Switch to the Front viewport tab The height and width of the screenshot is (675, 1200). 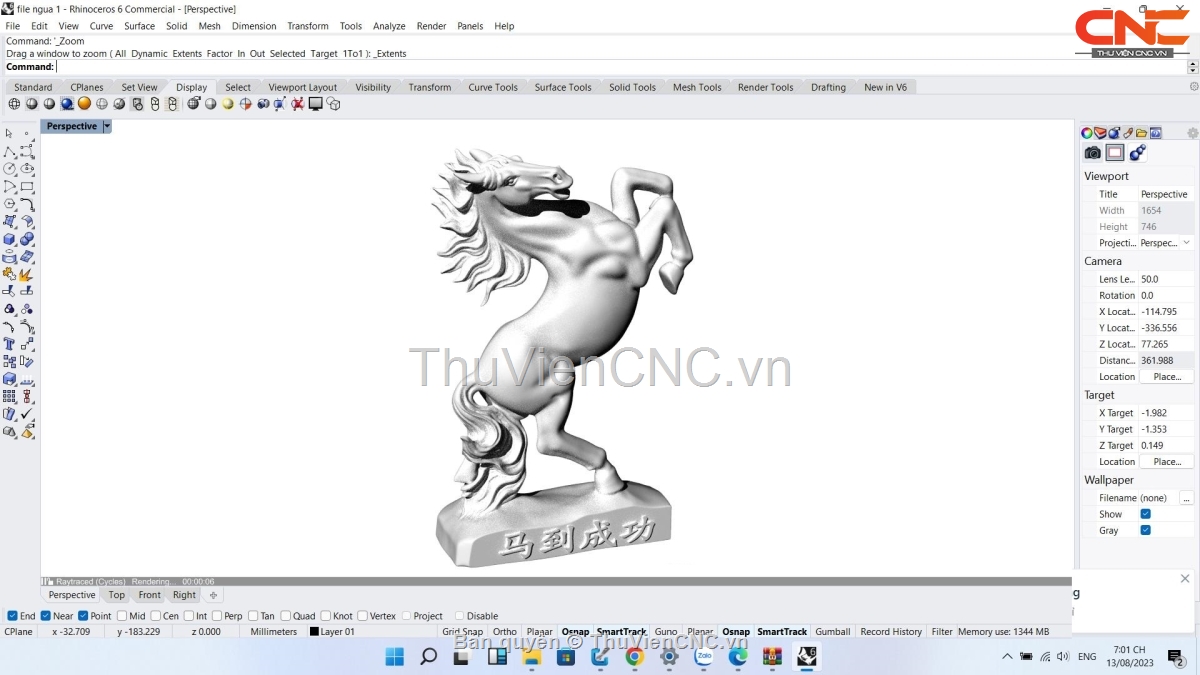(x=150, y=595)
